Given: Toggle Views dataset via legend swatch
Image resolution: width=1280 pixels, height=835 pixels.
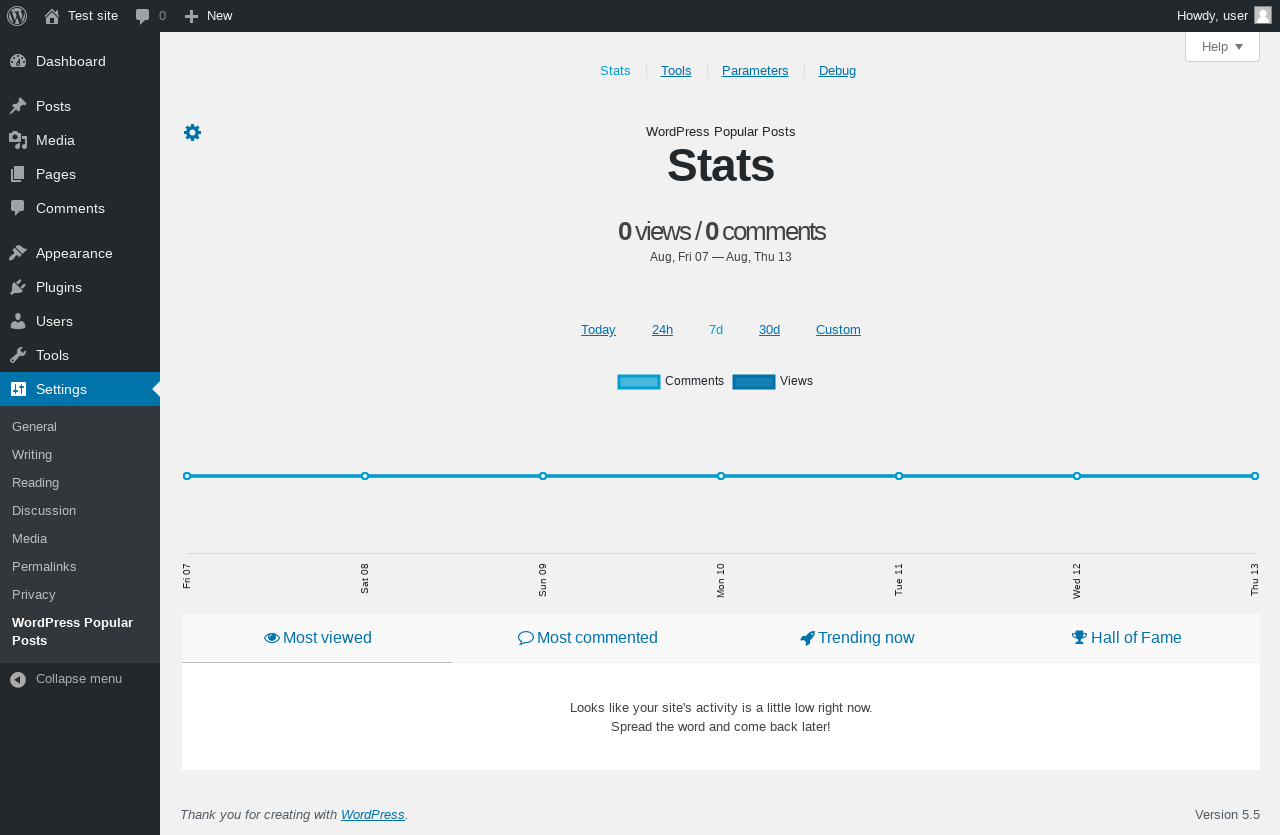Looking at the screenshot, I should click(754, 382).
